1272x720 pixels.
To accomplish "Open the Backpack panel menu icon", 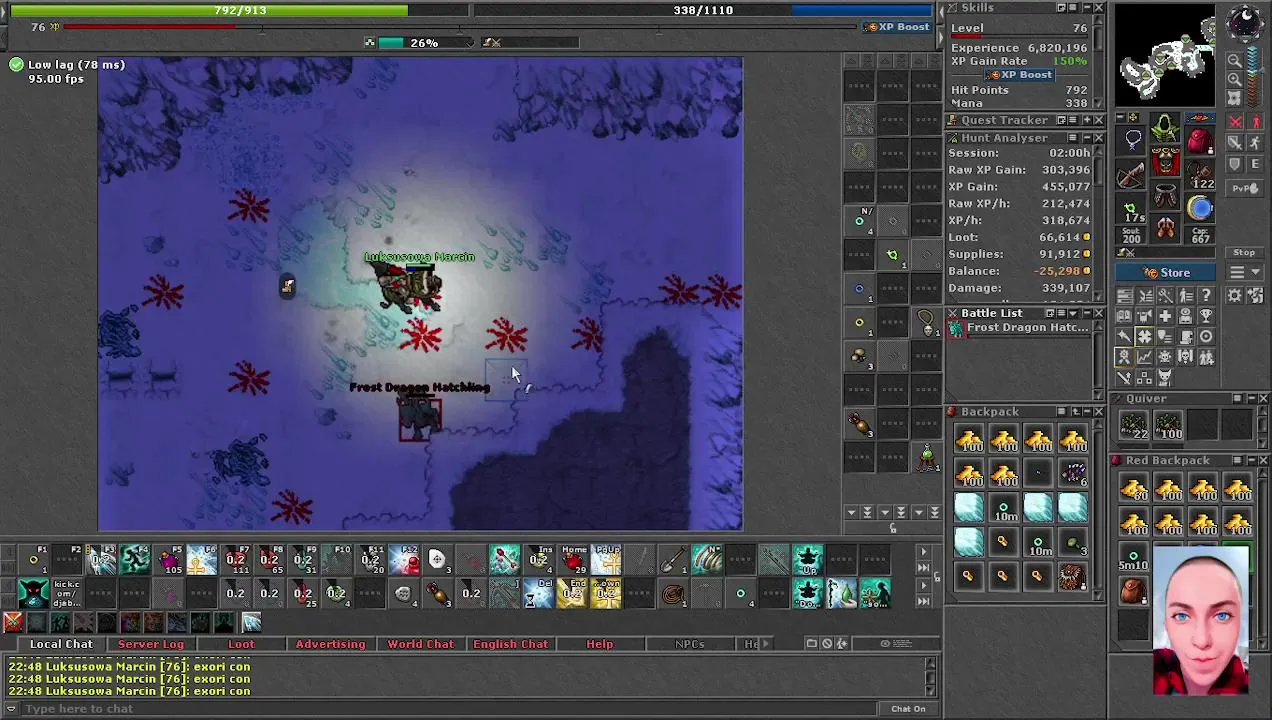I will click(x=1062, y=411).
